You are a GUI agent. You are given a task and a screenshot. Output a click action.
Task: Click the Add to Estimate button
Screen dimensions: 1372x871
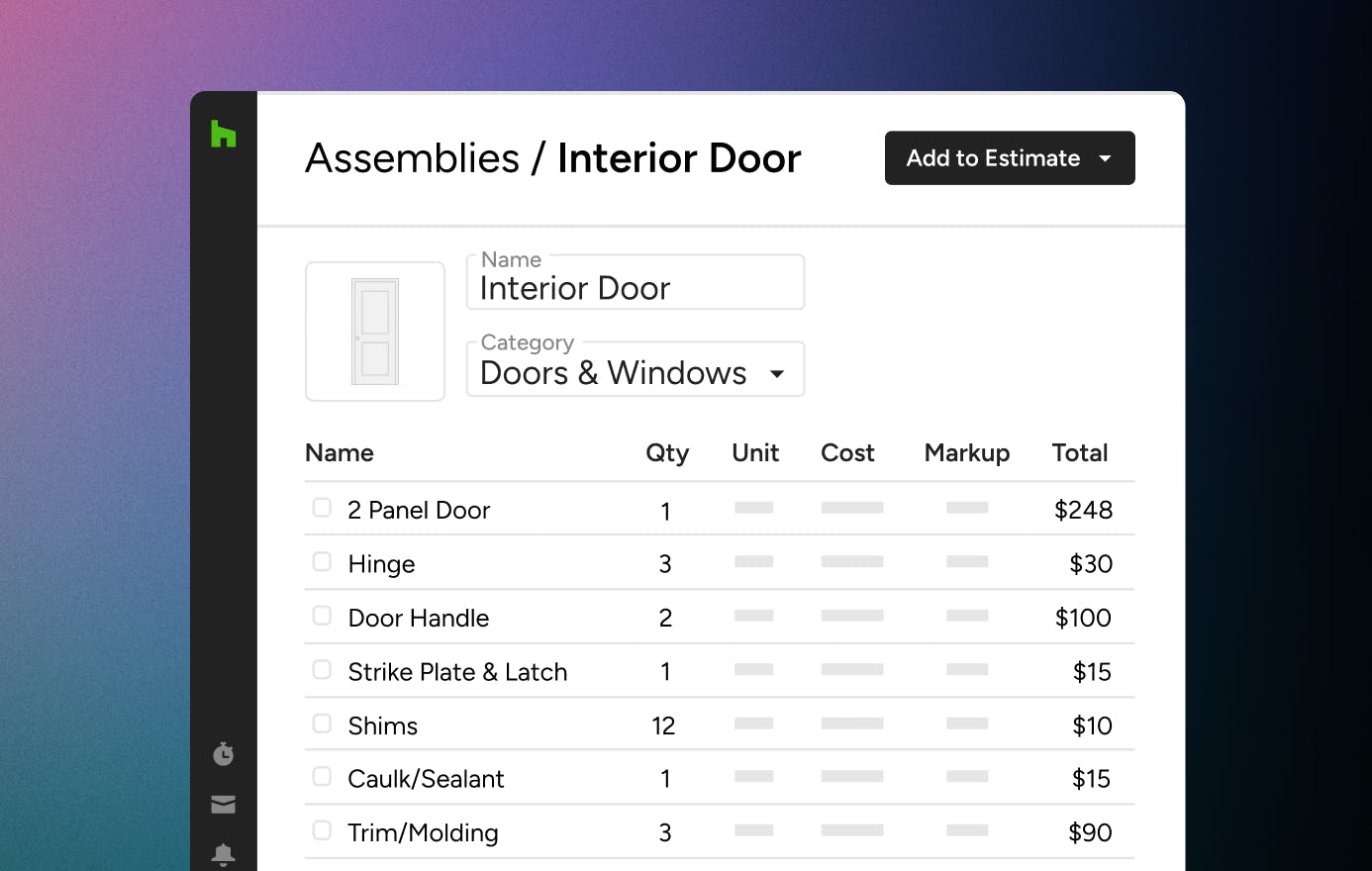(x=993, y=158)
